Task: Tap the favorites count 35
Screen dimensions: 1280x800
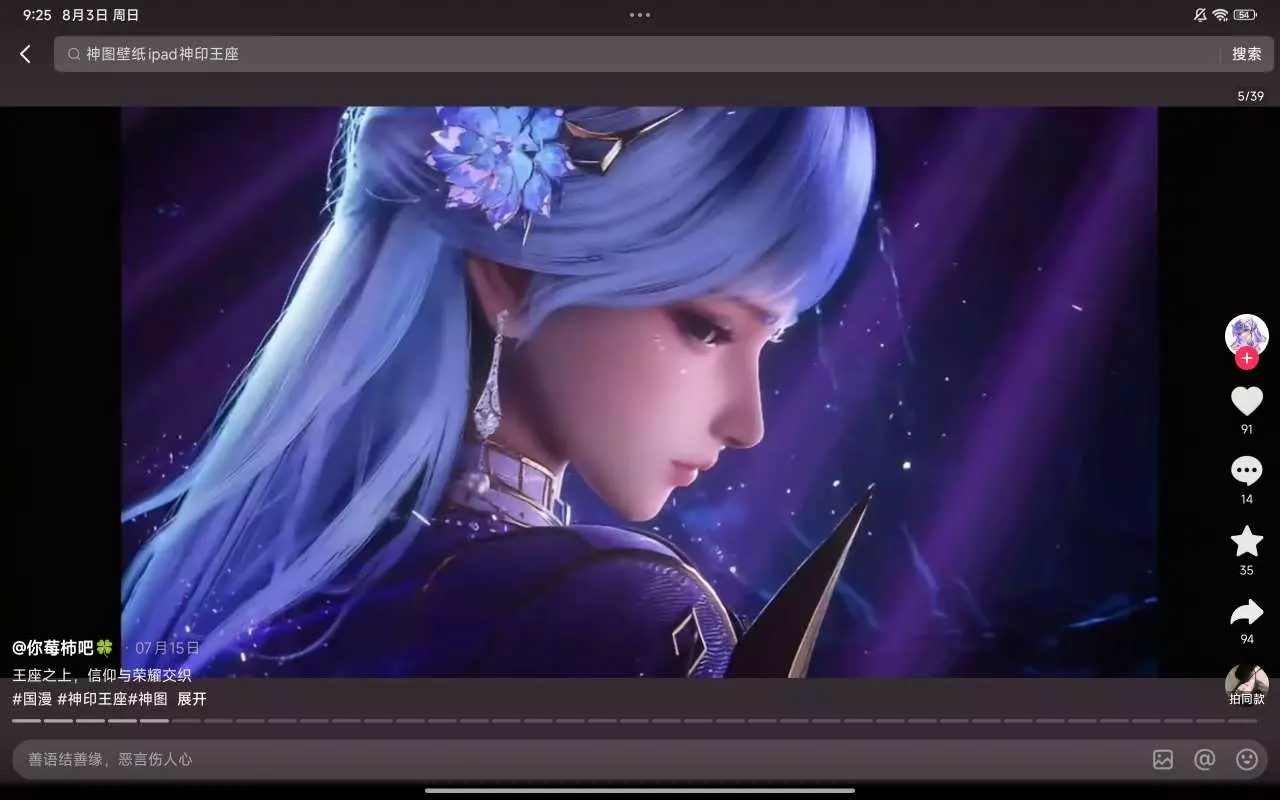Action: click(1247, 570)
